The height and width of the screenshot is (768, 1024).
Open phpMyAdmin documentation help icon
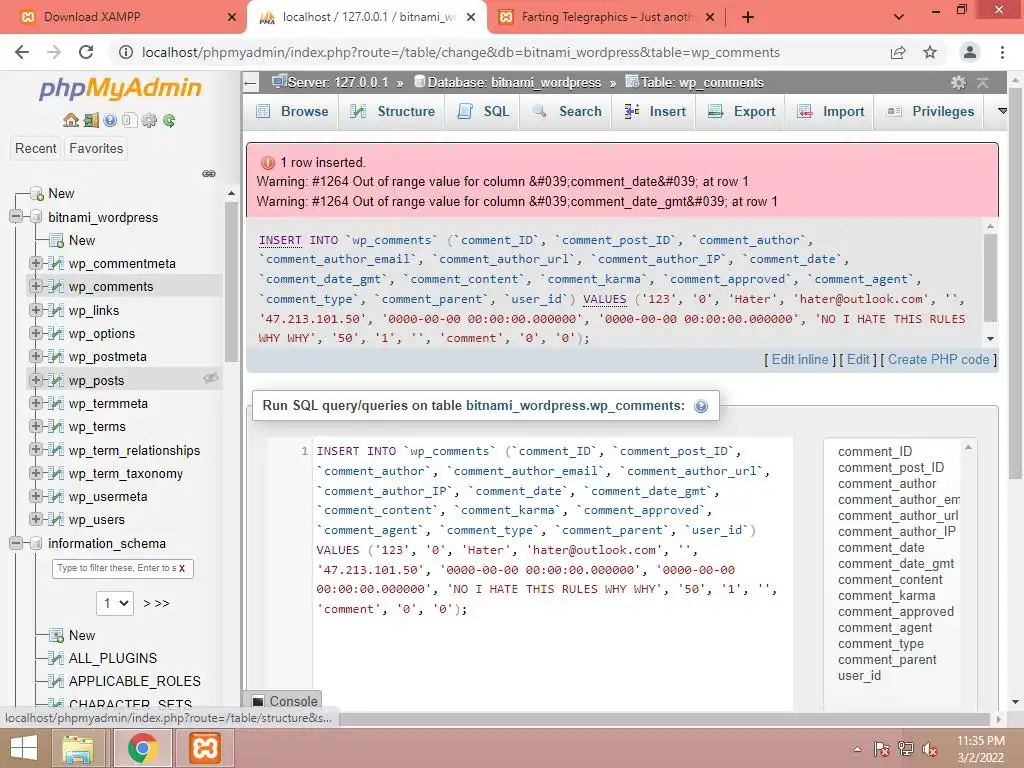(x=110, y=120)
